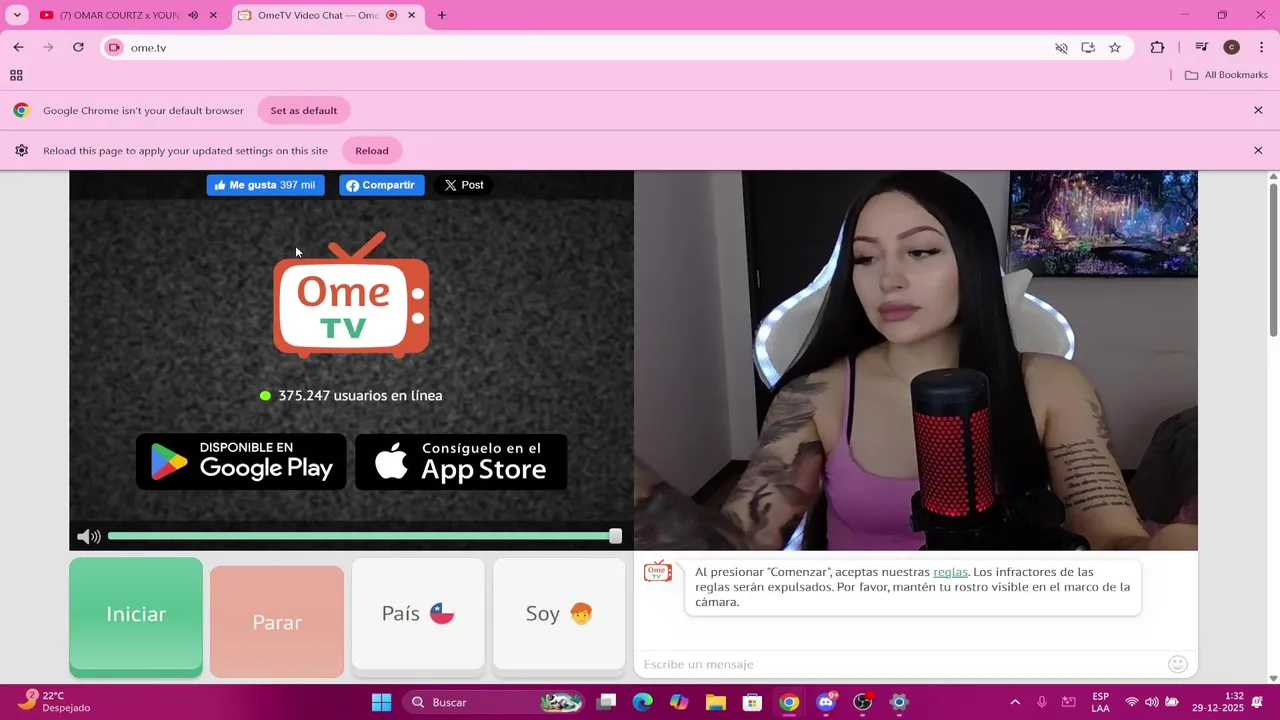Viewport: 1280px width, 720px height.
Task: Open Microsoft Edge from taskbar
Action: point(642,702)
